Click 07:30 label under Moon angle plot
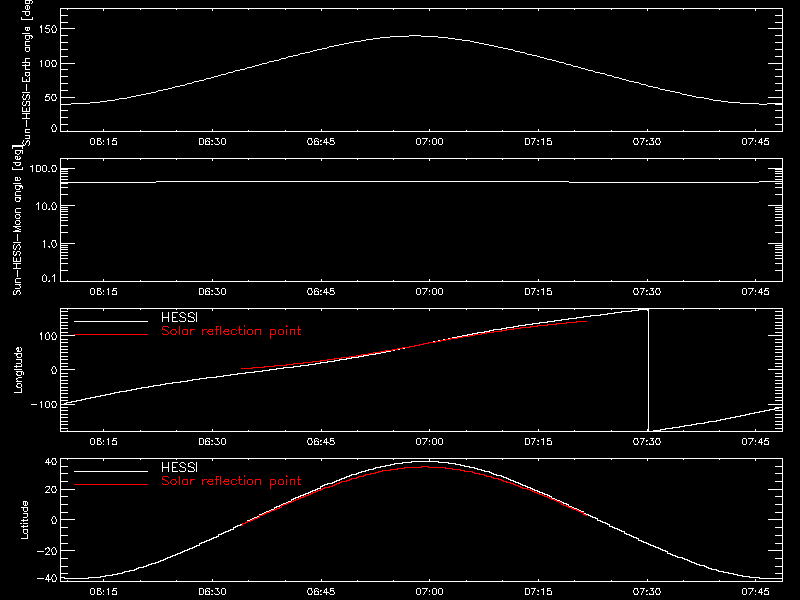800x600 pixels. [647, 292]
